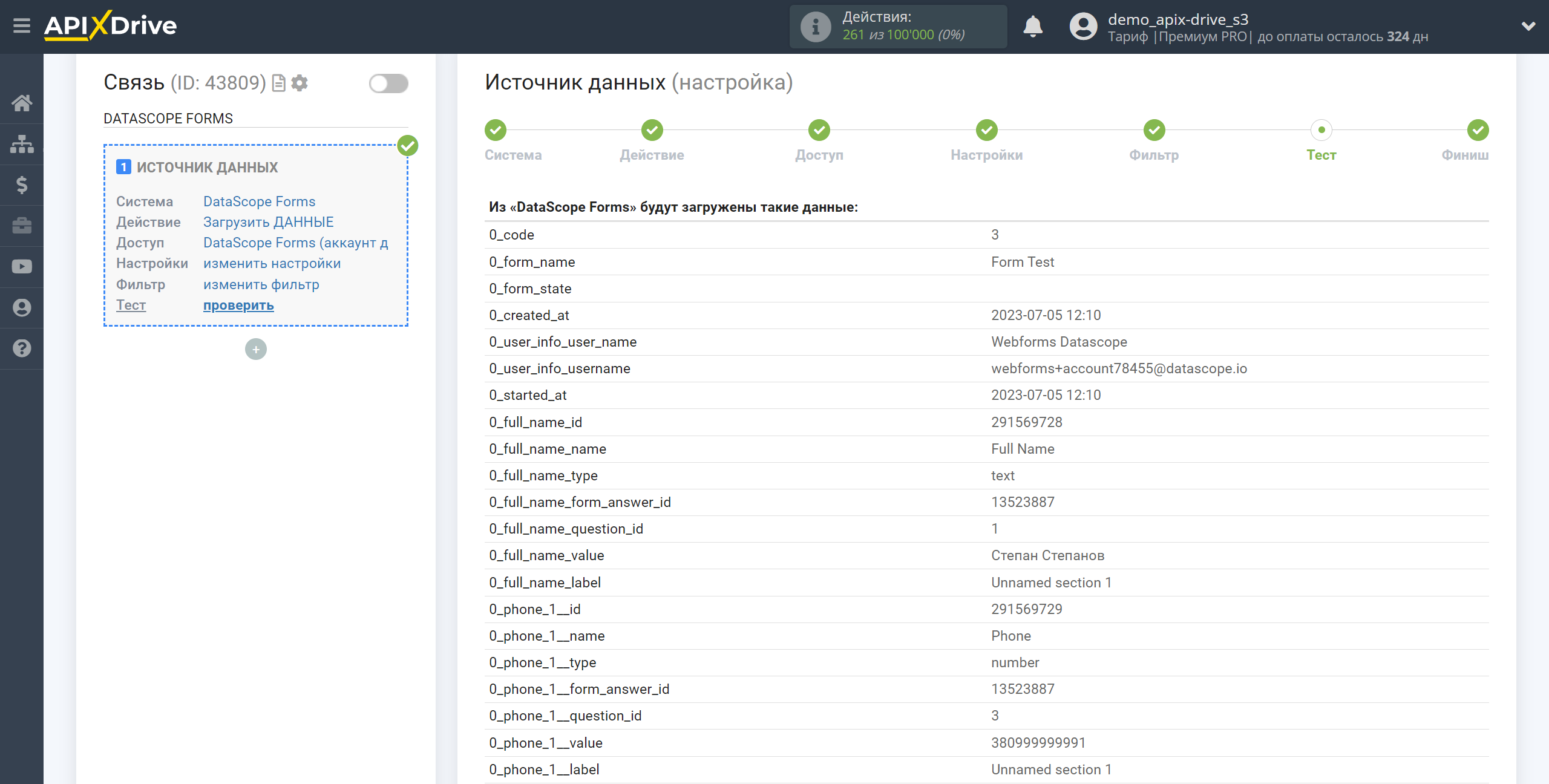Viewport: 1549px width, 784px height.
Task: Click the изменить настройки link
Action: pyautogui.click(x=272, y=263)
